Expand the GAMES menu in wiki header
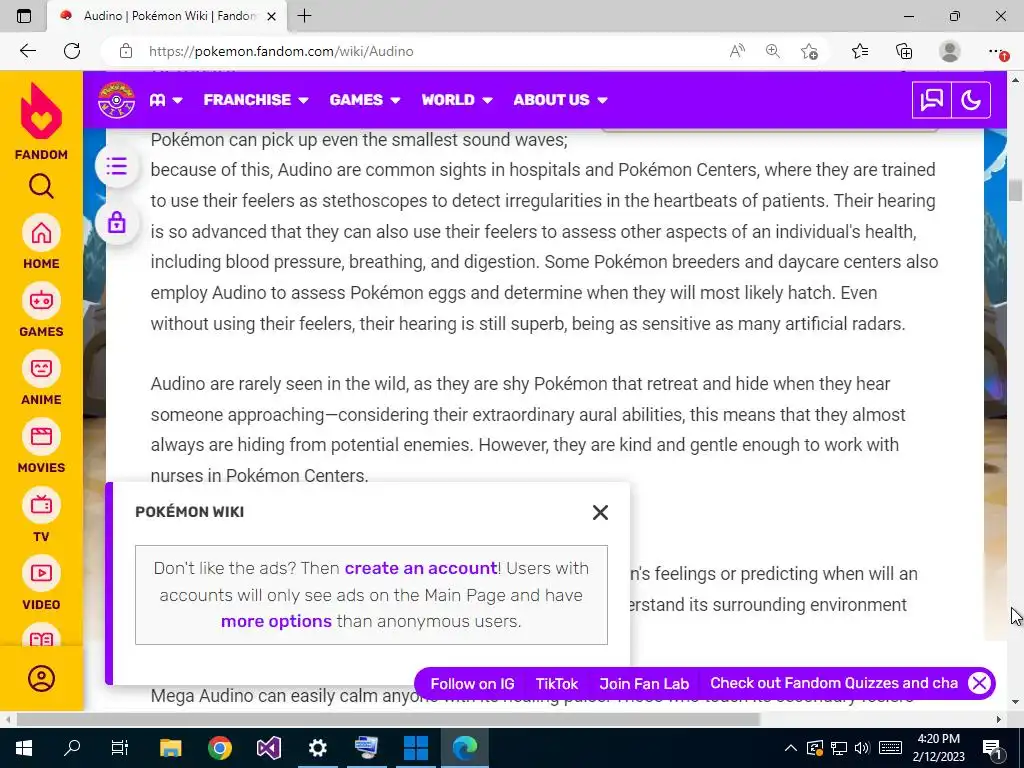The width and height of the screenshot is (1024, 768). pyautogui.click(x=364, y=100)
